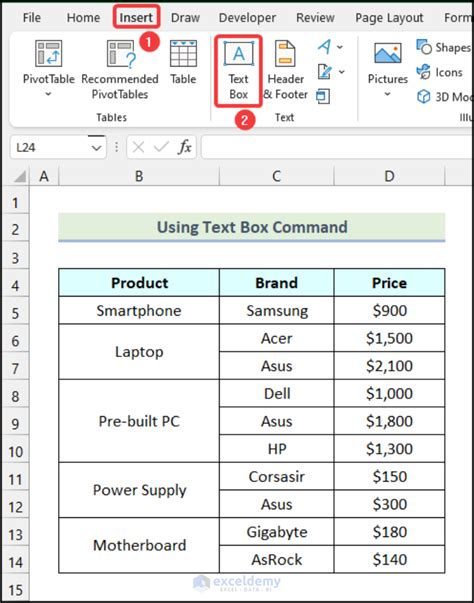Select the merged Laptop cell
This screenshot has height=603, width=474.
(x=139, y=351)
